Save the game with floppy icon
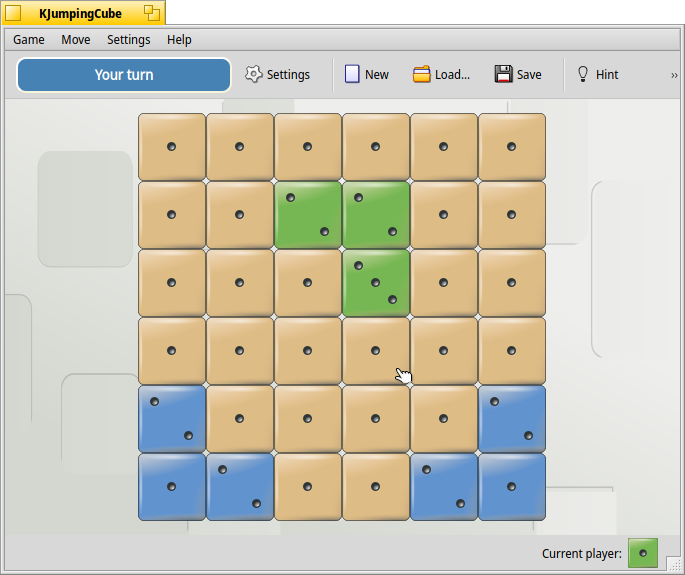Screen dimensions: 685x575 (518, 75)
